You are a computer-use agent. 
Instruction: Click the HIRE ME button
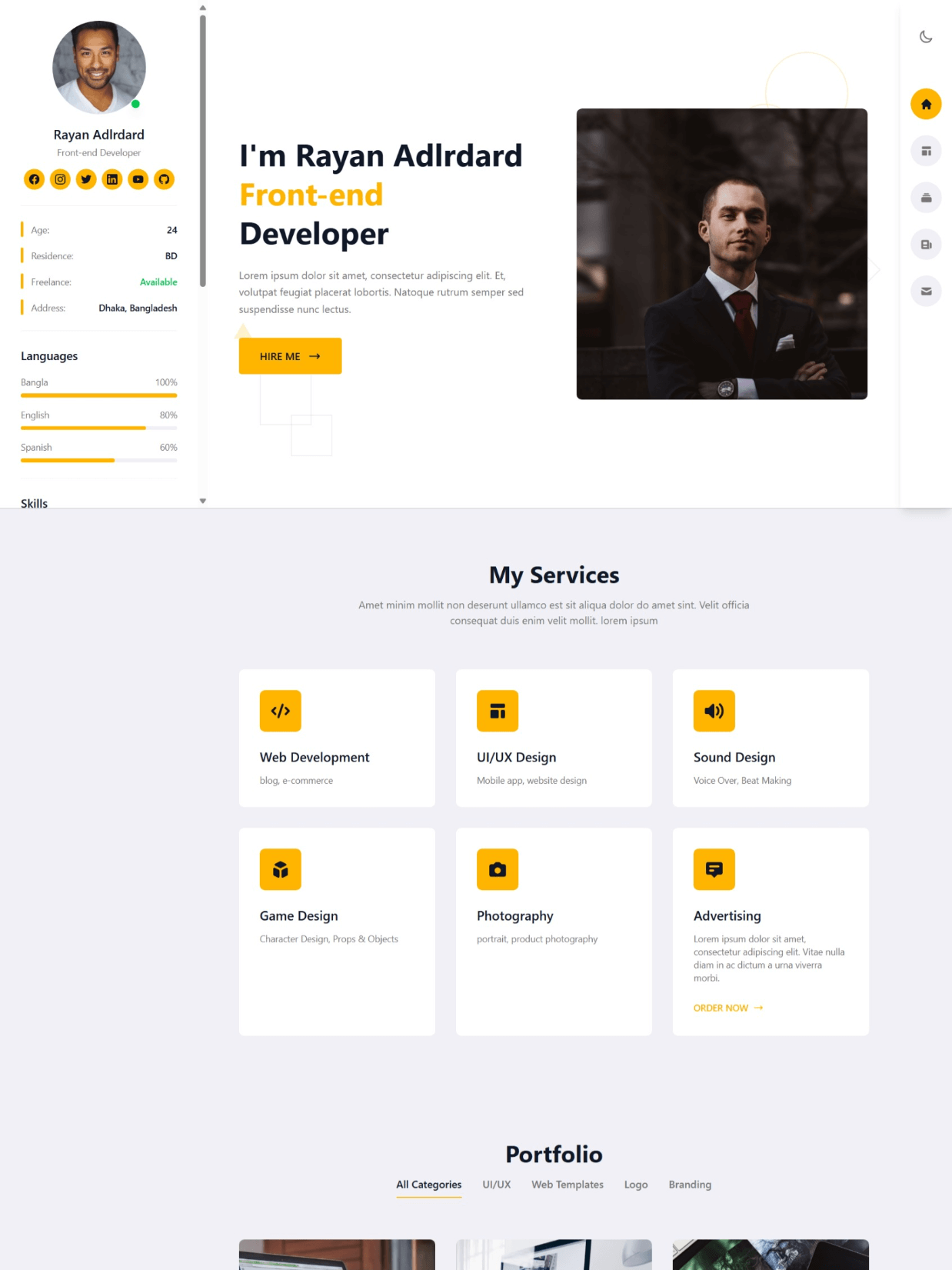(x=290, y=356)
